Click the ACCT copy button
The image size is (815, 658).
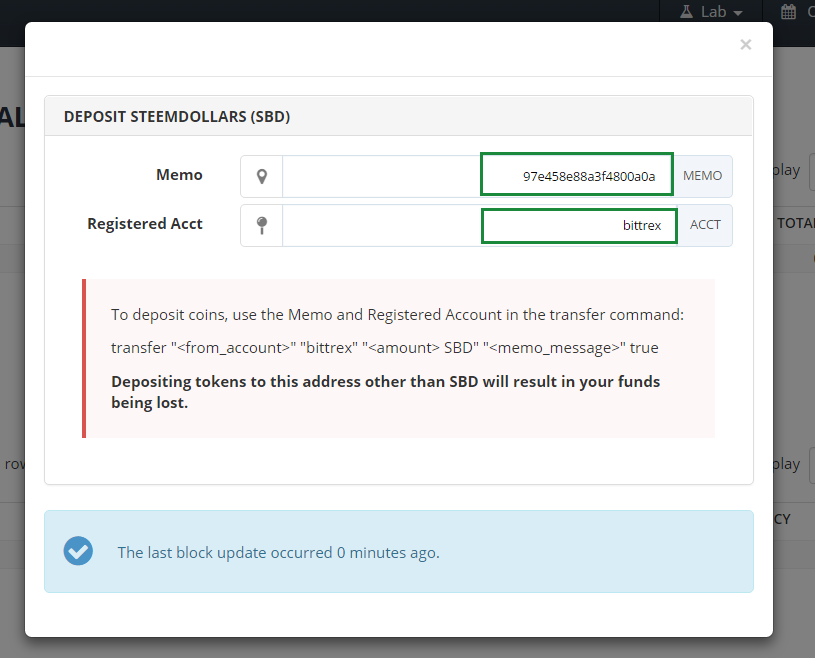(705, 225)
